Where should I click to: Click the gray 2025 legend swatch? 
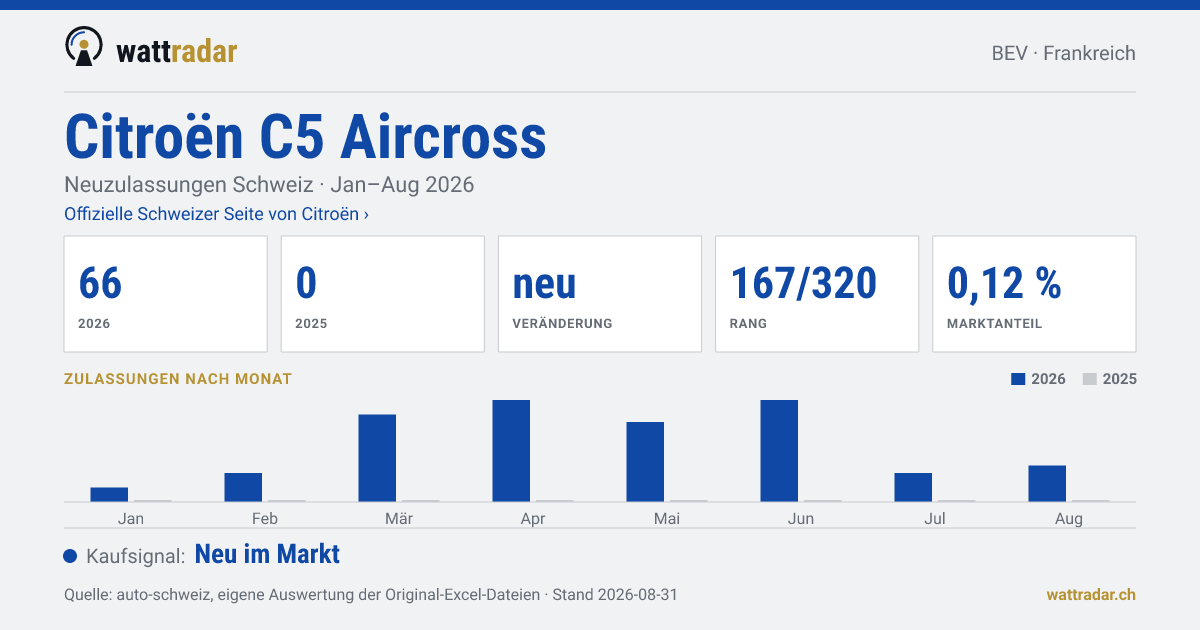point(1090,379)
